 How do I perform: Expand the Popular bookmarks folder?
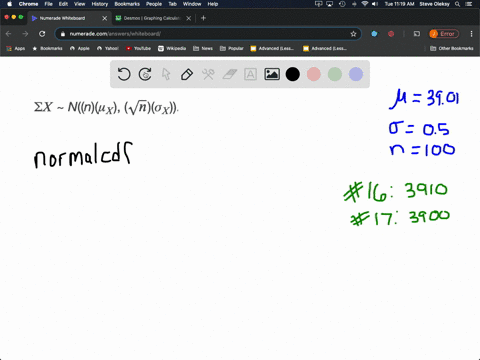[x=232, y=48]
